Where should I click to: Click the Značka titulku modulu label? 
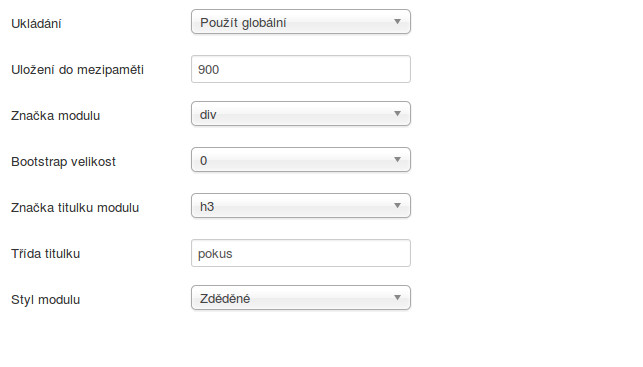(75, 207)
